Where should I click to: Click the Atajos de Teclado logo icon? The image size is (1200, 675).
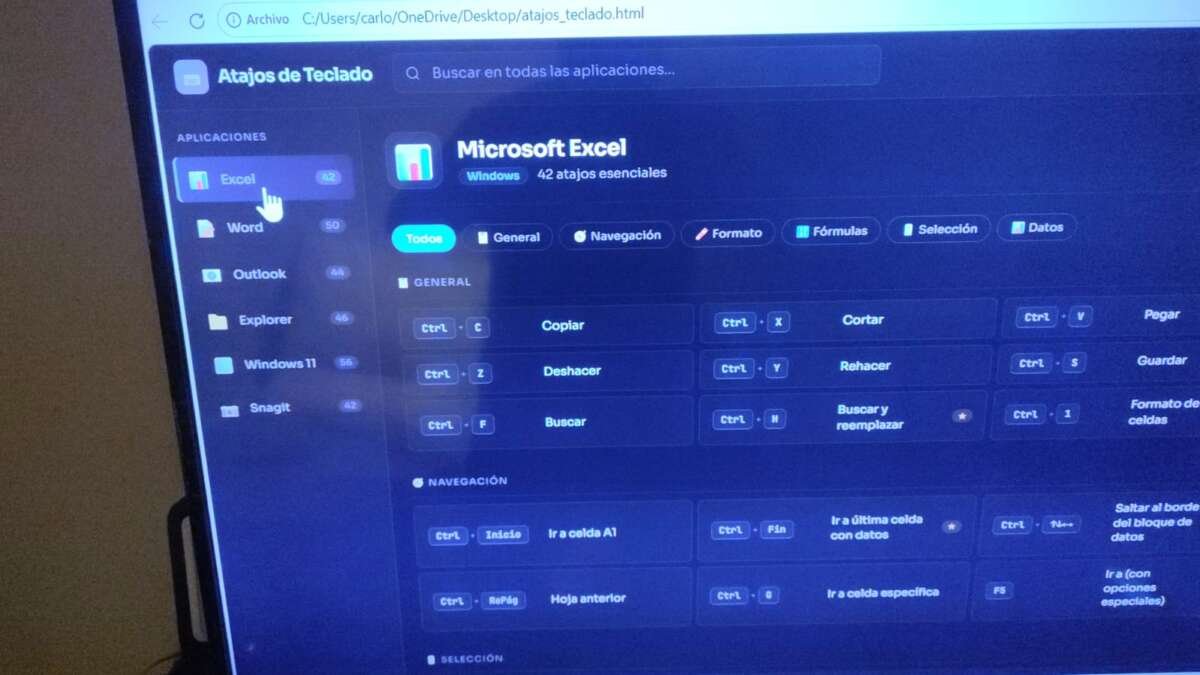(x=191, y=77)
